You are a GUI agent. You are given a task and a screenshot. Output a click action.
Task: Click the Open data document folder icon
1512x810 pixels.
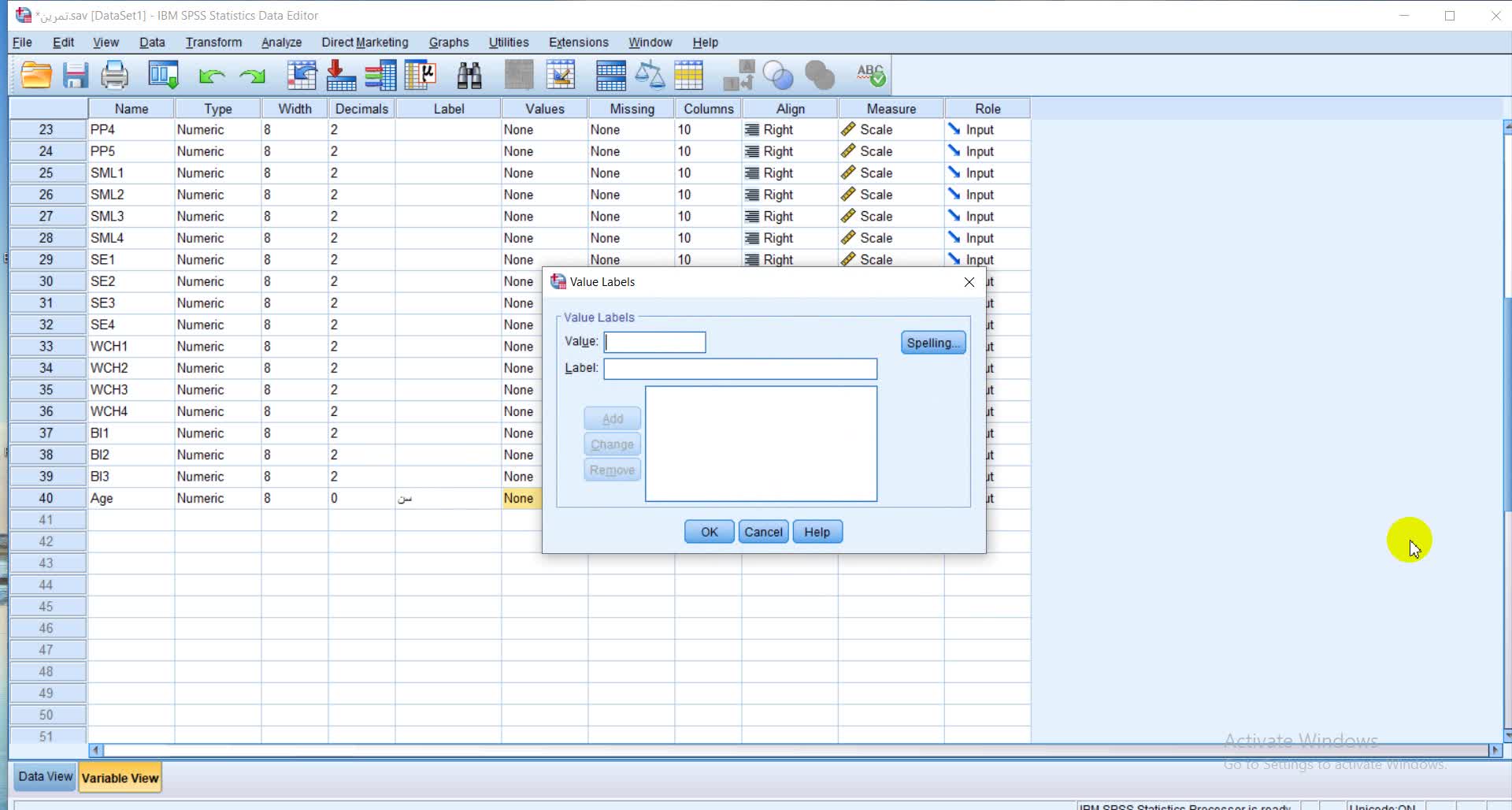point(36,76)
